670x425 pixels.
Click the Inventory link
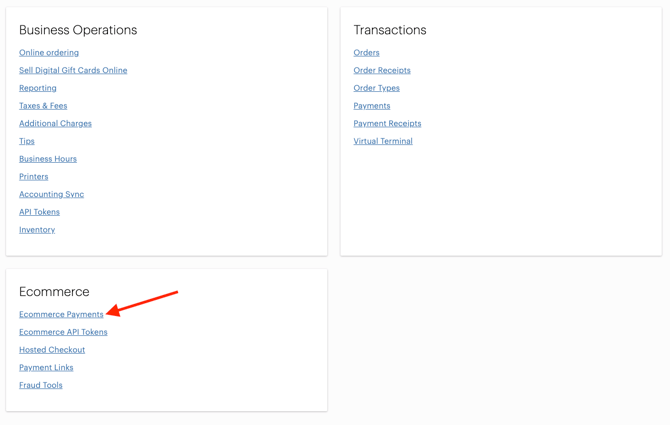[x=37, y=230]
